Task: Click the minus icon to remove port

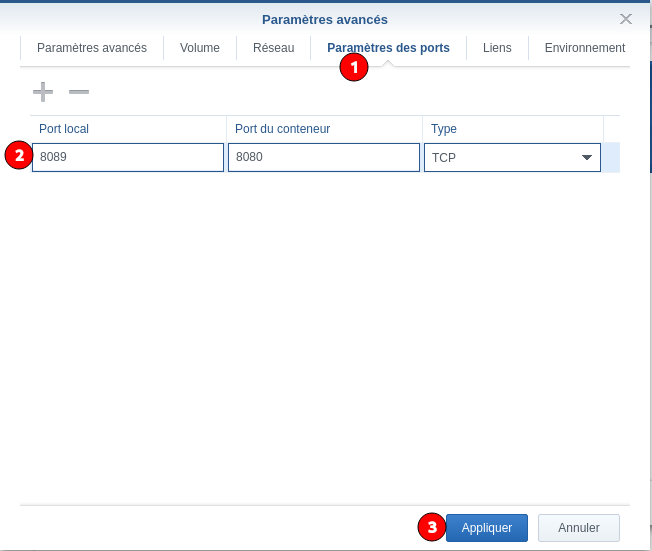Action: [x=79, y=92]
